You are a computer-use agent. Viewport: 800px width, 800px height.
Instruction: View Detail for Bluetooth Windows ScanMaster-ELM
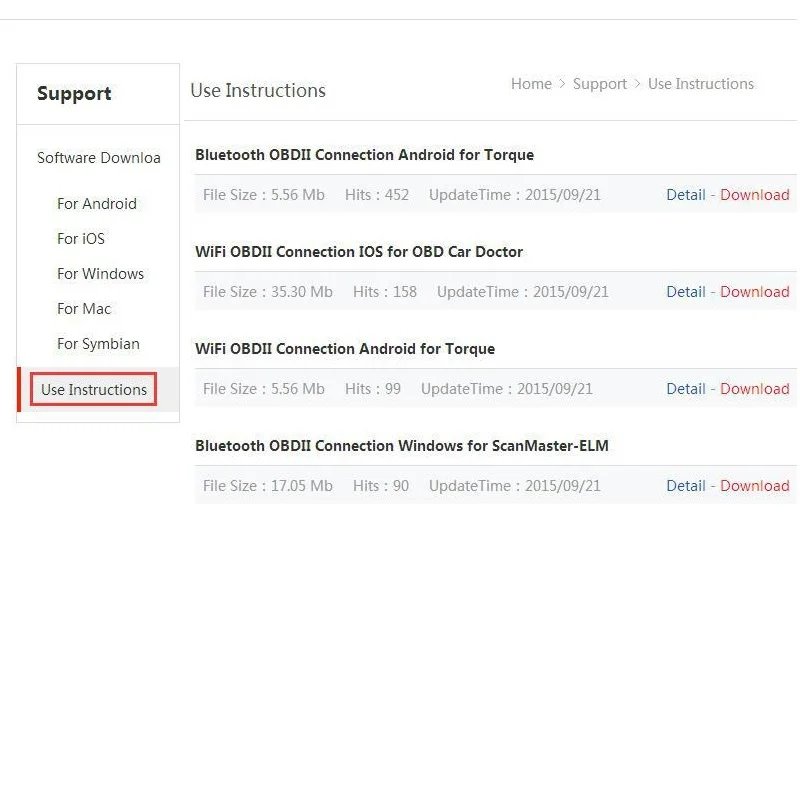click(x=686, y=485)
